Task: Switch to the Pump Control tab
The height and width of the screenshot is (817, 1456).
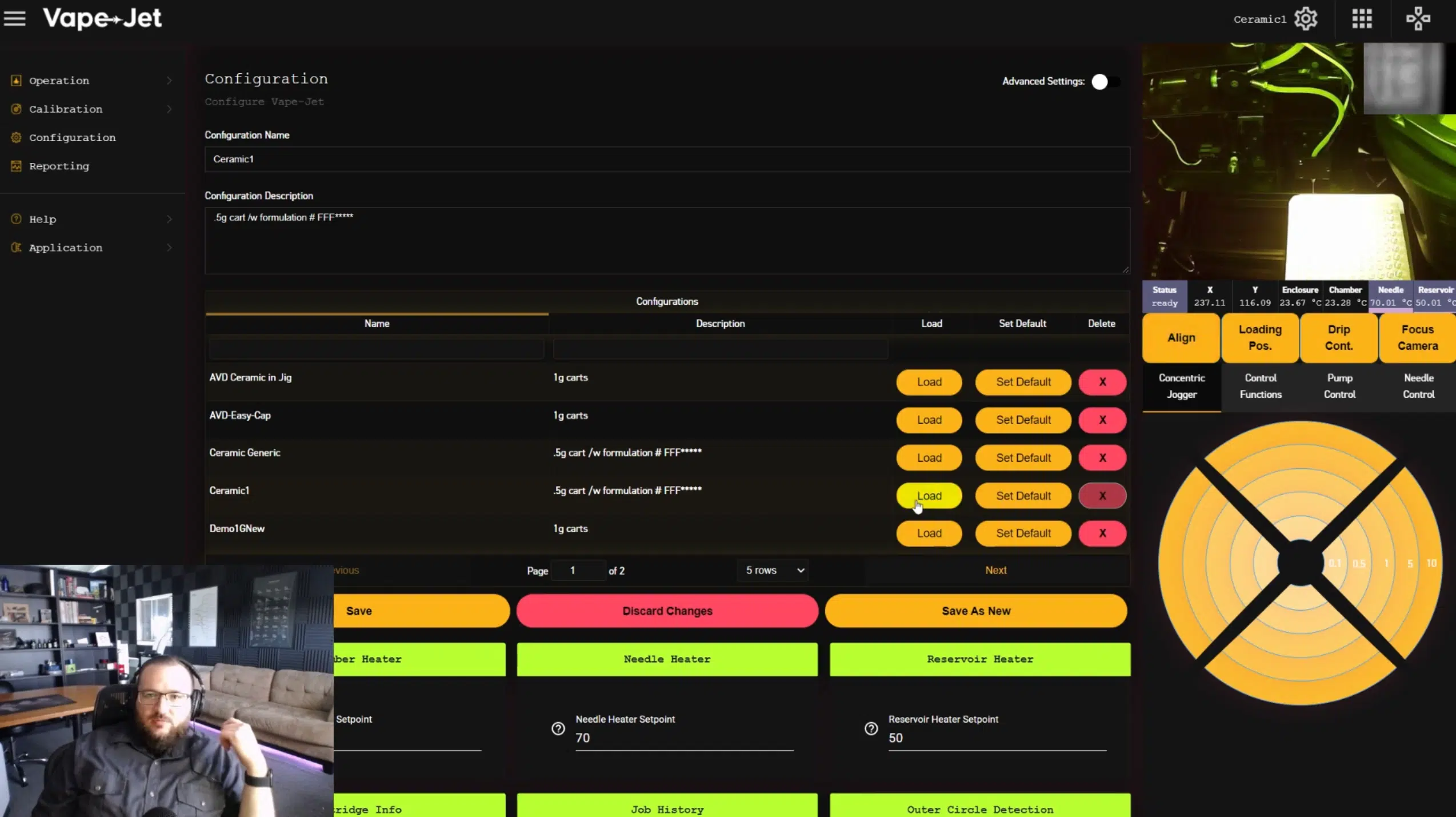Action: (x=1339, y=386)
